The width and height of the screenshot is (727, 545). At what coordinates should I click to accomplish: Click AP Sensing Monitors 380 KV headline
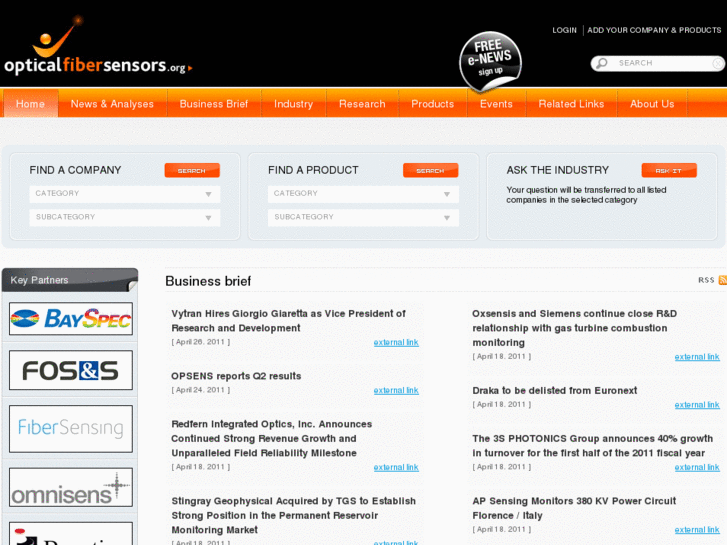[574, 508]
